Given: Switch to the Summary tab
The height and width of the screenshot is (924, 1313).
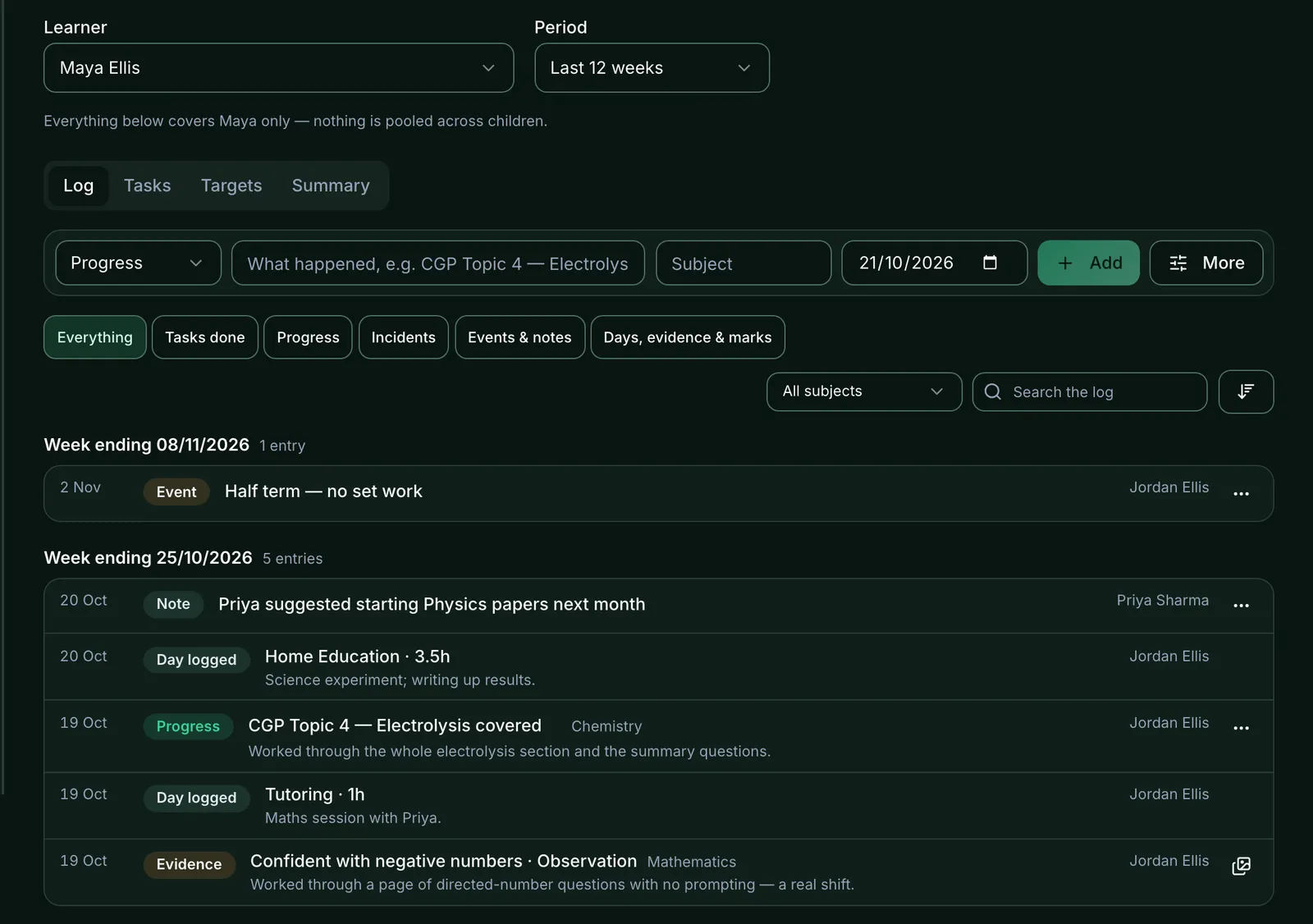Looking at the screenshot, I should coord(331,185).
